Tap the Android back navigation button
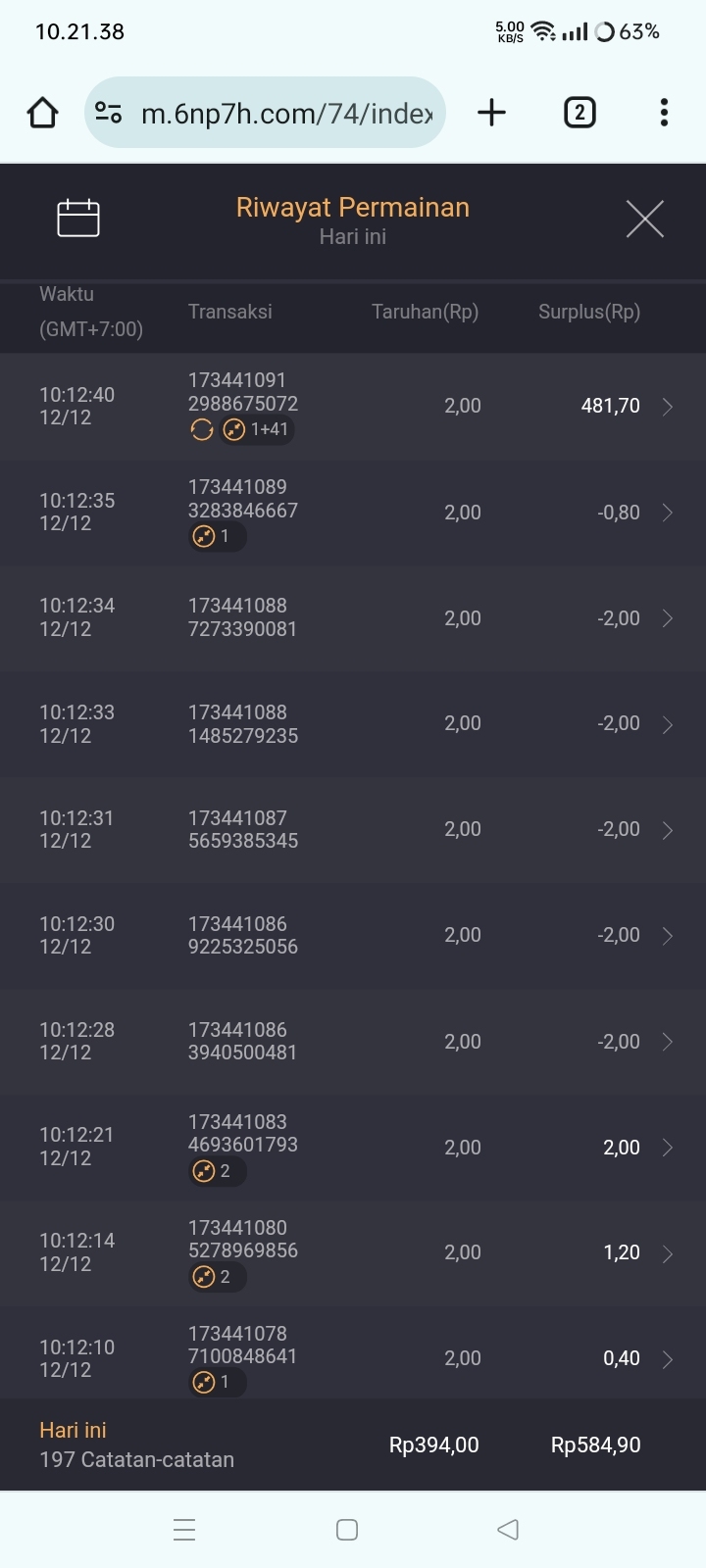 coord(508,1530)
